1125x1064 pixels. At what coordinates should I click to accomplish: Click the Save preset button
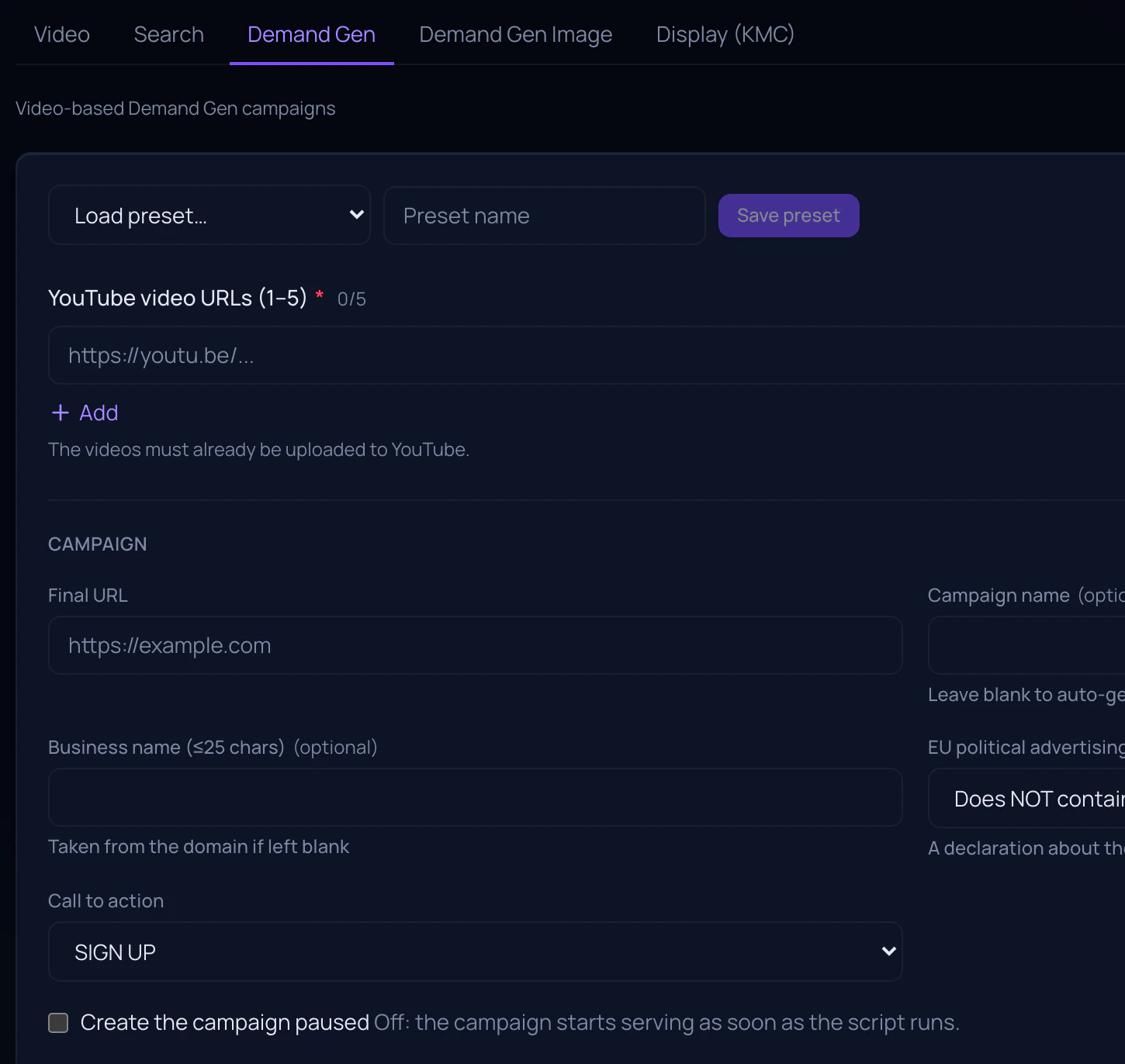click(789, 216)
